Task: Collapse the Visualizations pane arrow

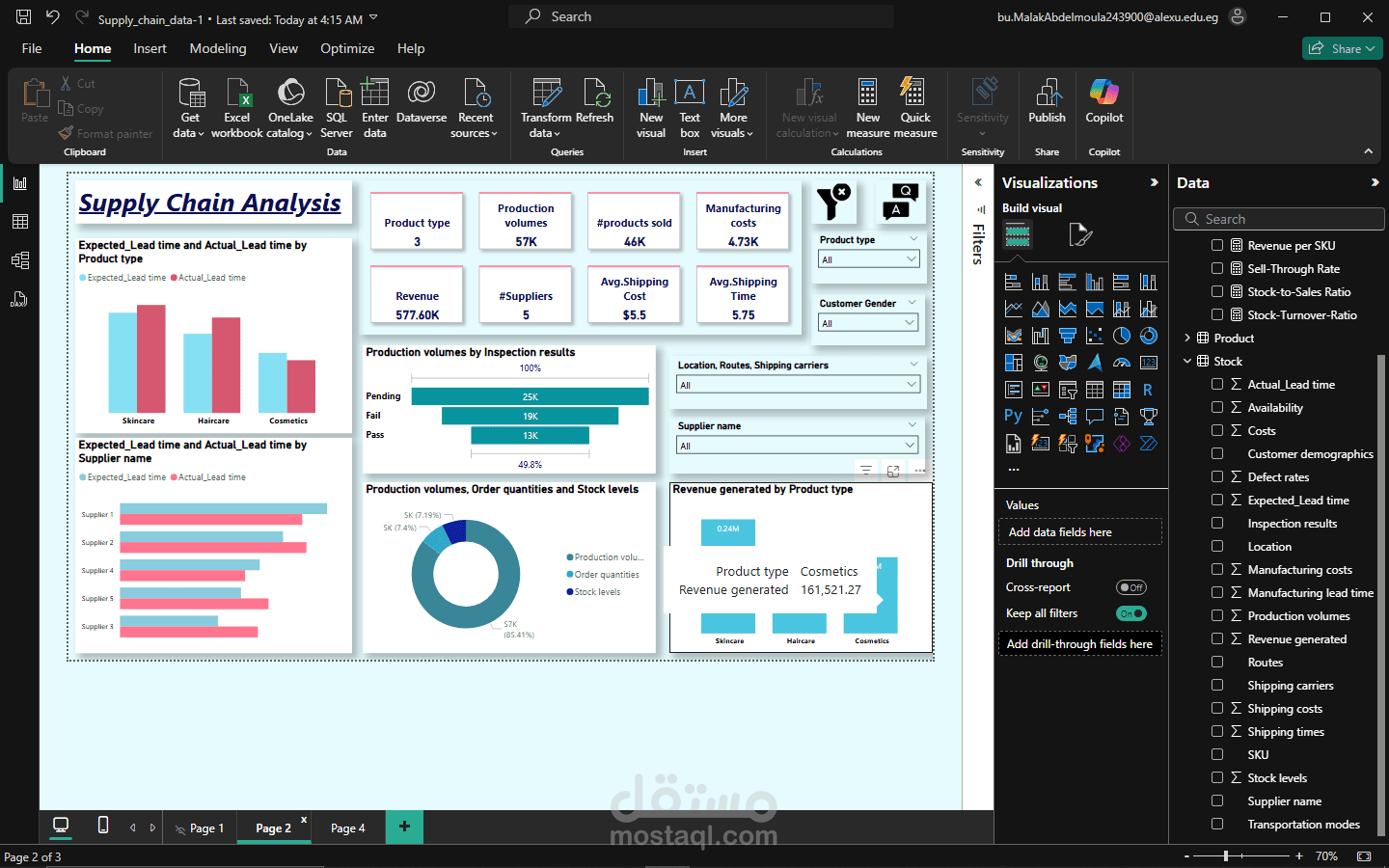Action: click(x=1154, y=182)
